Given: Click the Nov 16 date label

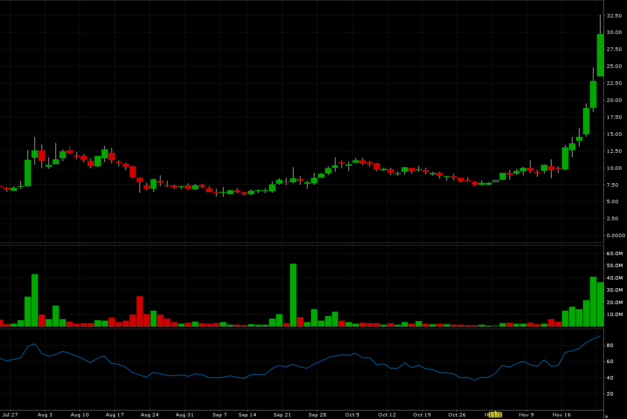Looking at the screenshot, I should [561, 413].
